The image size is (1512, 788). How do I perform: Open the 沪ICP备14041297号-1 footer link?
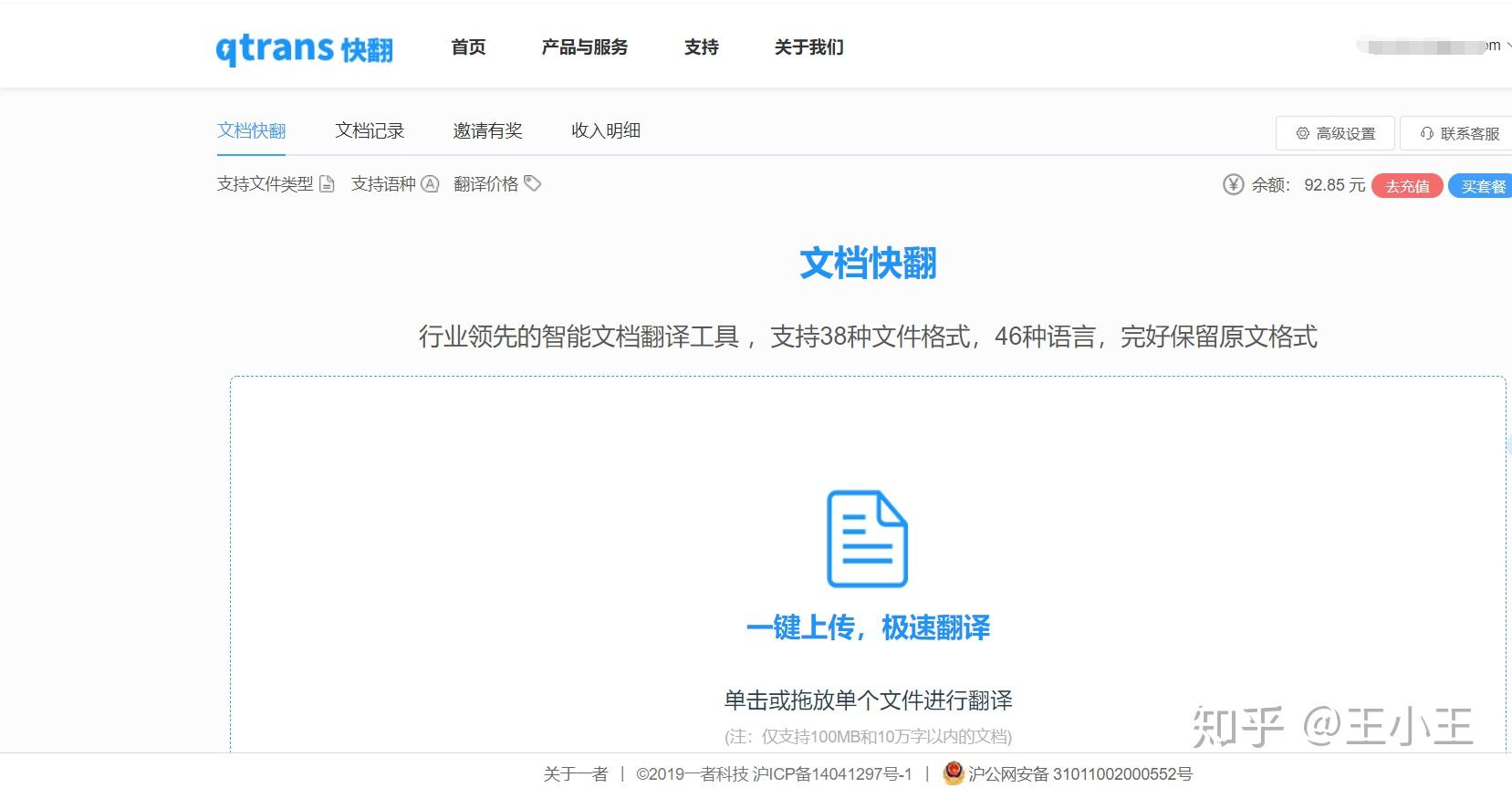pos(832,774)
